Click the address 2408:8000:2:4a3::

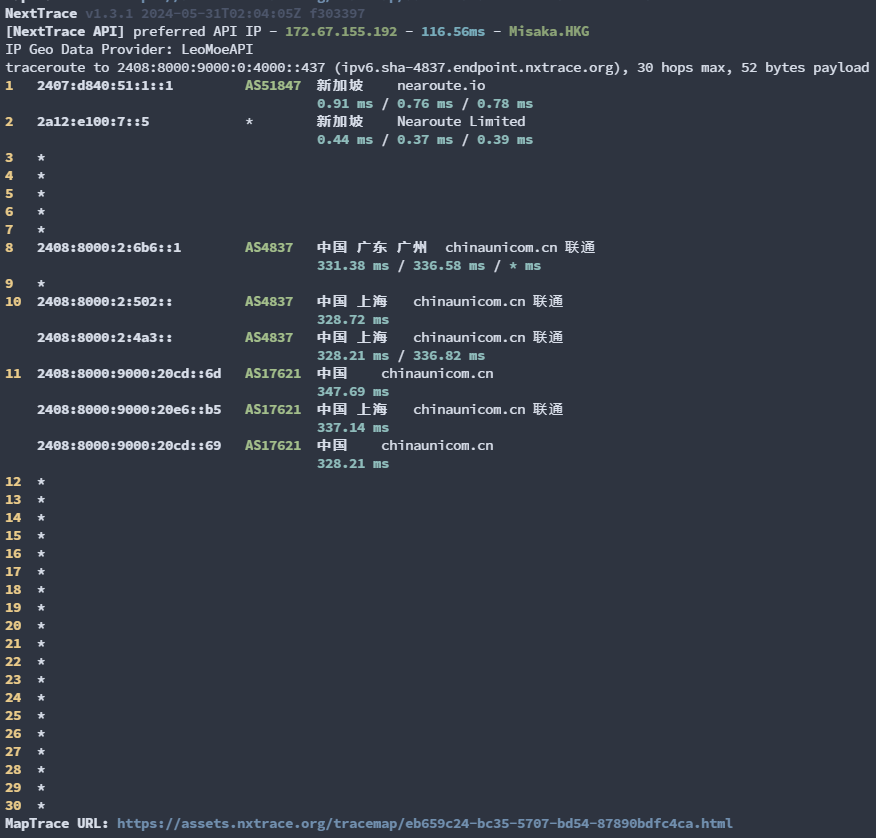pos(105,337)
